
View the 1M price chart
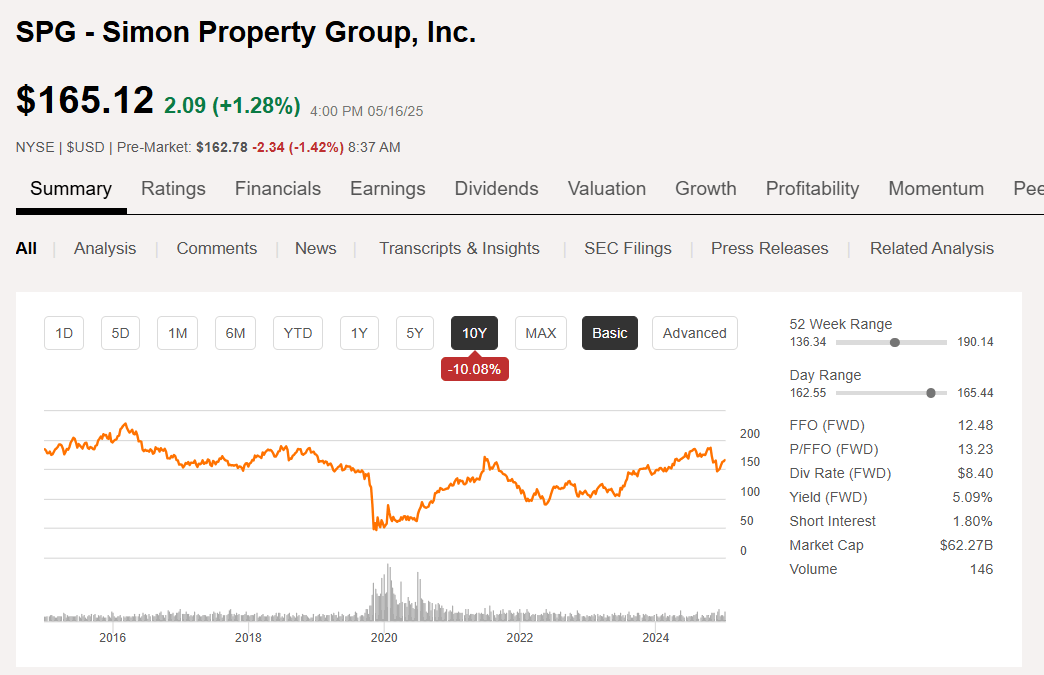click(177, 333)
